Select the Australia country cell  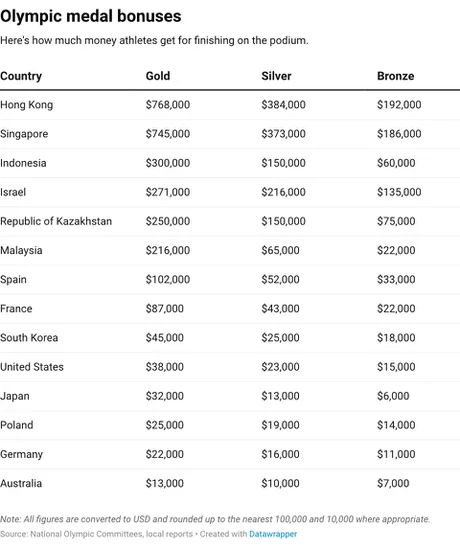21,483
